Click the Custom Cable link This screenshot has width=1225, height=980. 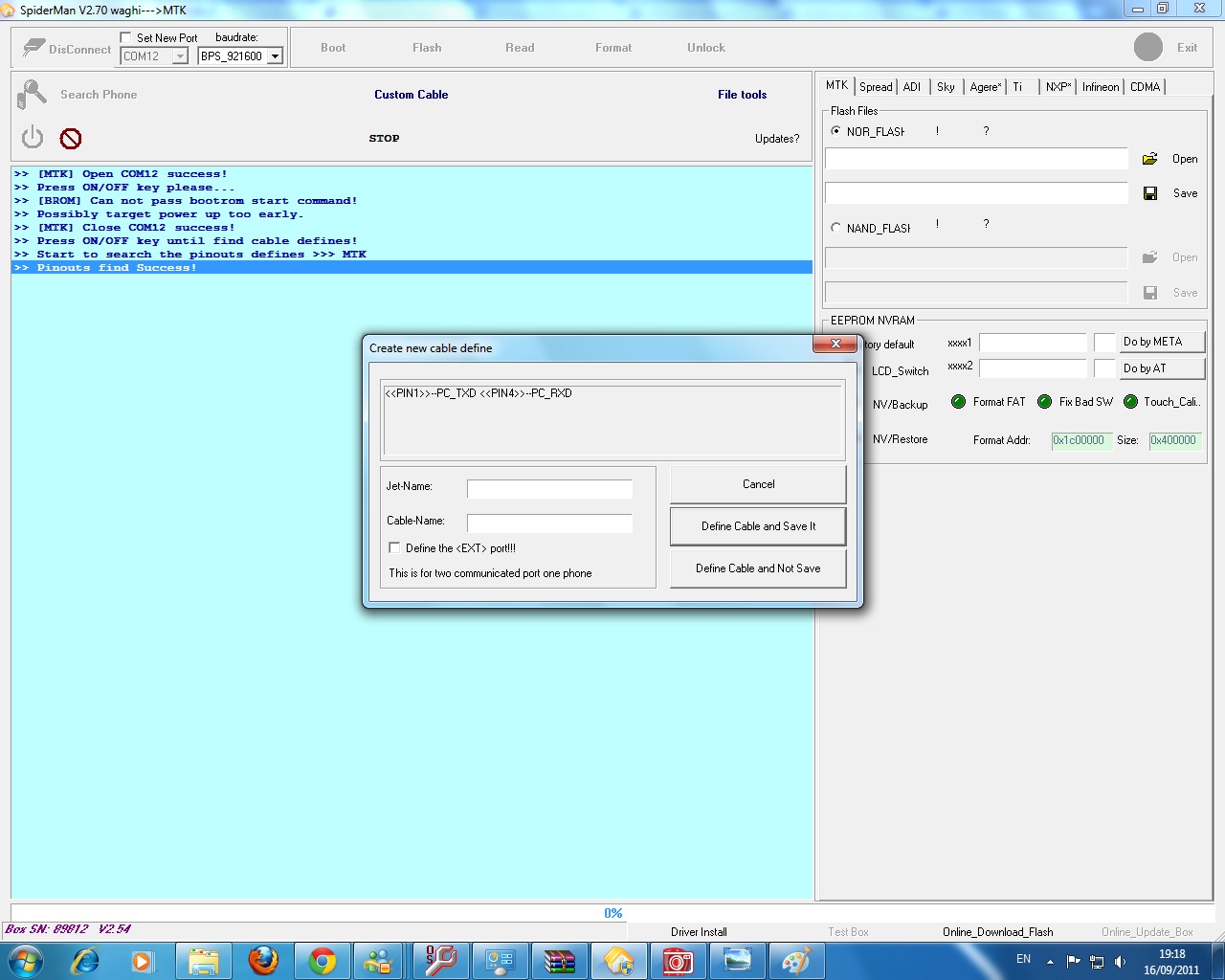(x=412, y=95)
